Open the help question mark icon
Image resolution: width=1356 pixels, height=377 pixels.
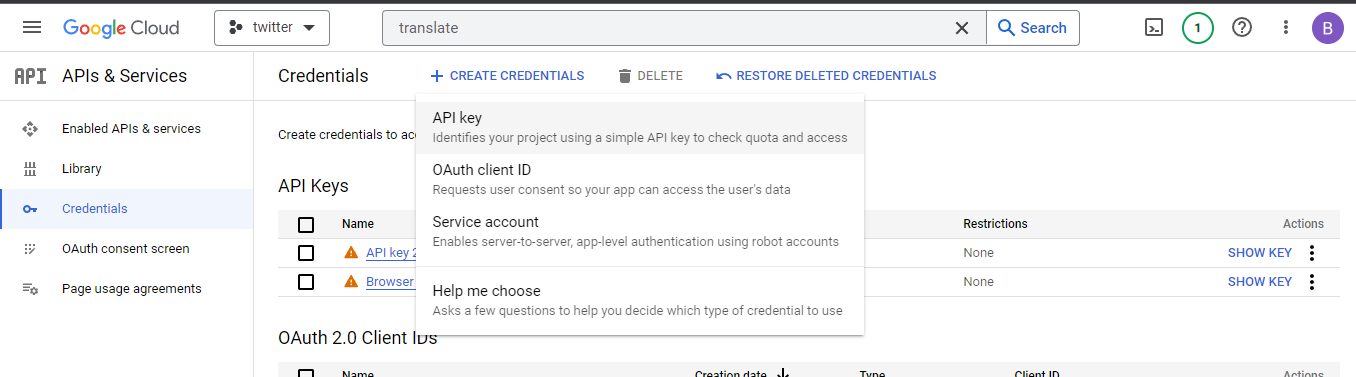coord(1242,28)
